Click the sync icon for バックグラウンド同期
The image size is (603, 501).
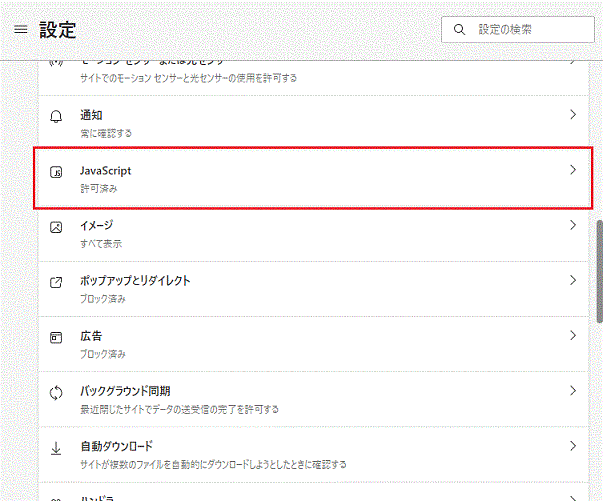56,393
